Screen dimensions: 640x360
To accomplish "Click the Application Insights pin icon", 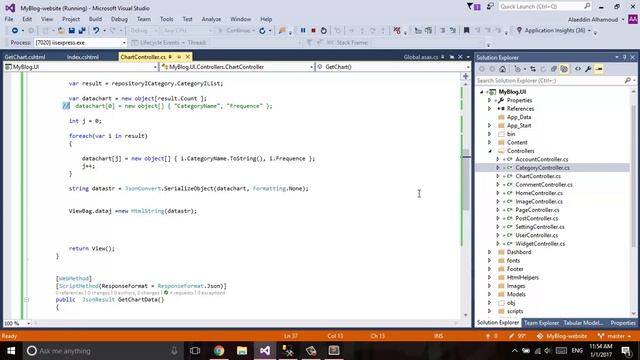I will (519, 31).
